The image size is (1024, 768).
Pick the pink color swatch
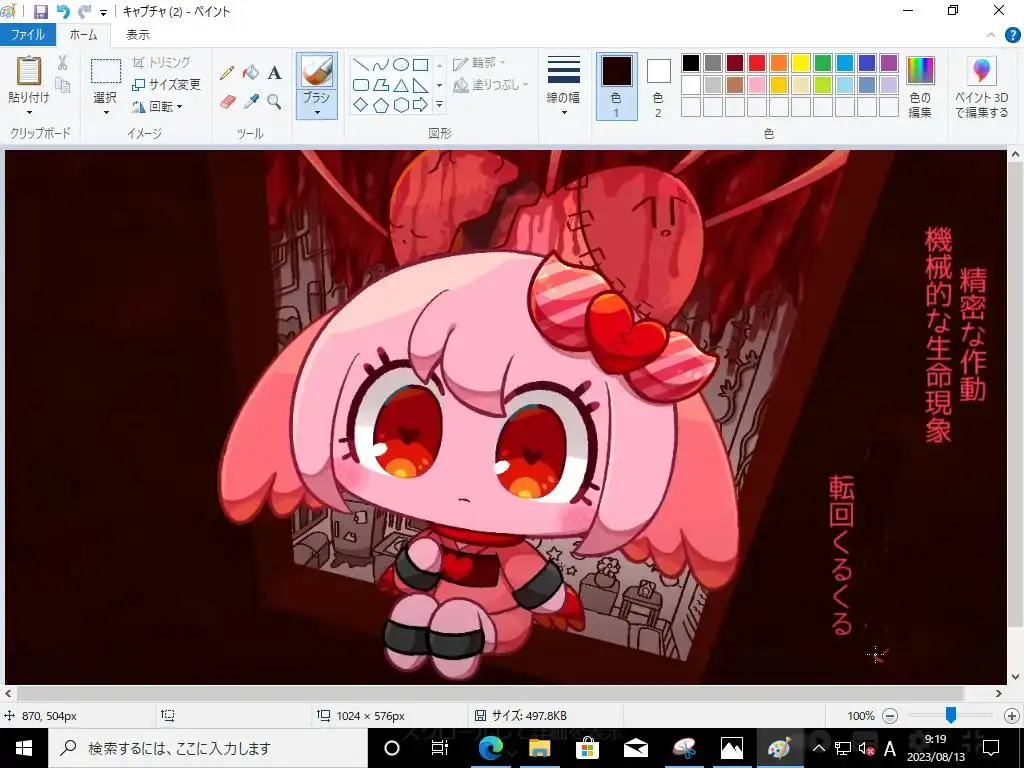pos(757,85)
